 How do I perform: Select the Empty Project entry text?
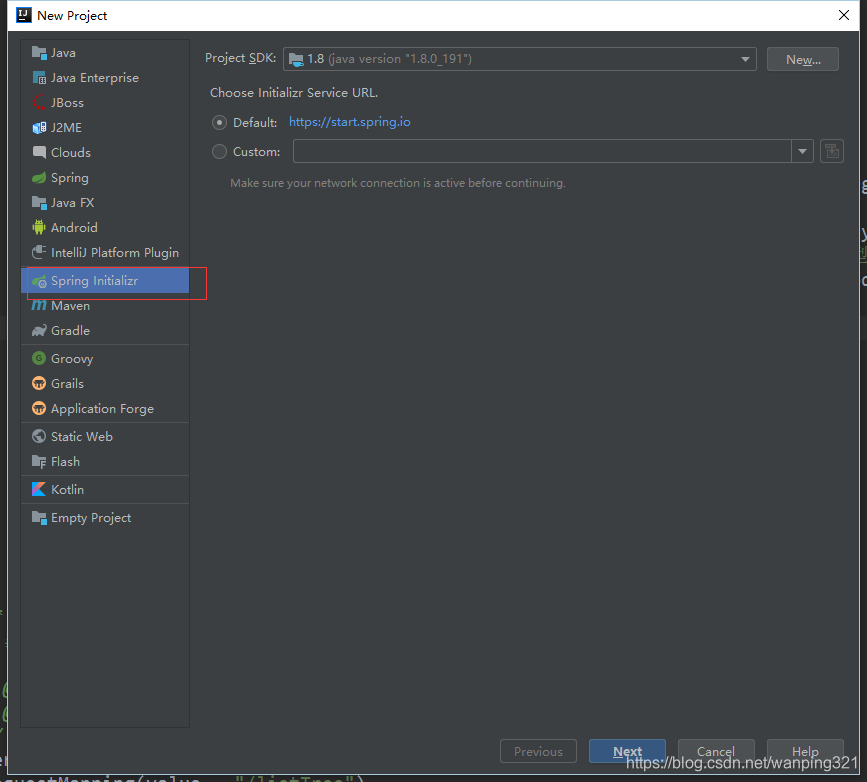pos(91,518)
